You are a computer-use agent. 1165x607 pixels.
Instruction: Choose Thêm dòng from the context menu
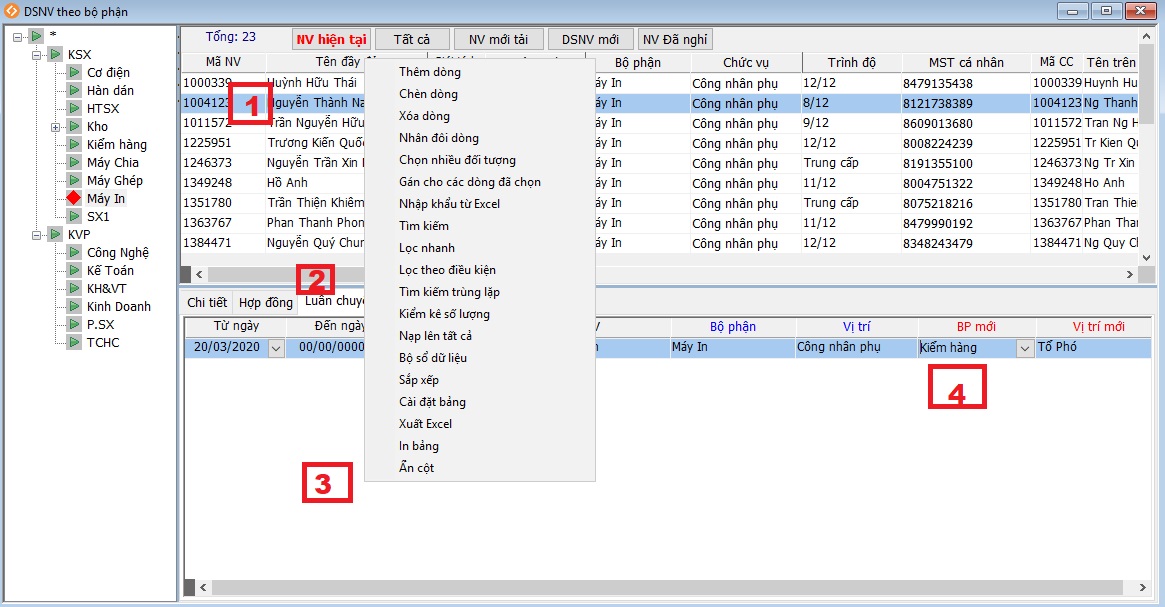click(429, 71)
